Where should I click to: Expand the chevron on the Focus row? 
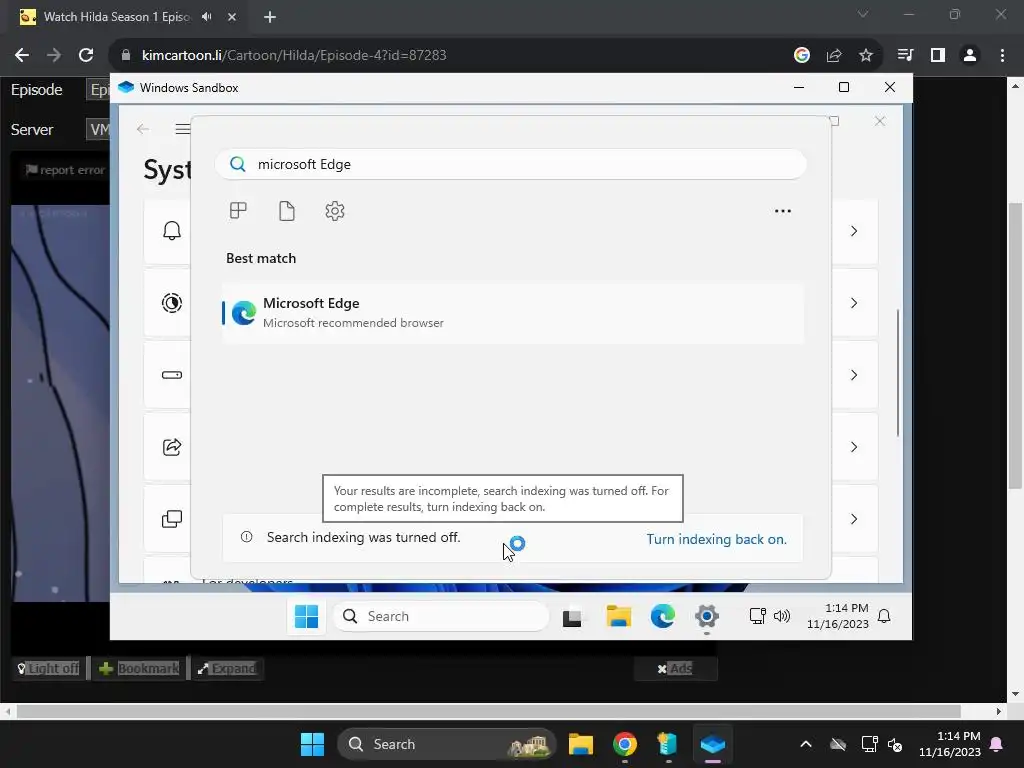click(854, 303)
